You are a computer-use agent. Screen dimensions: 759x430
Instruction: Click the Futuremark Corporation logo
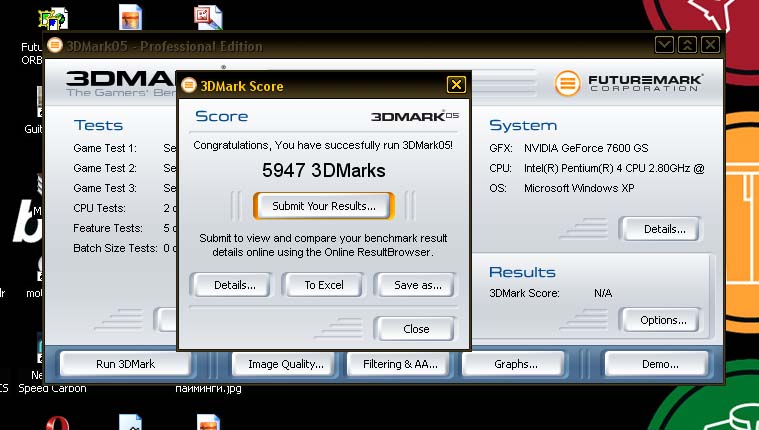coord(629,83)
